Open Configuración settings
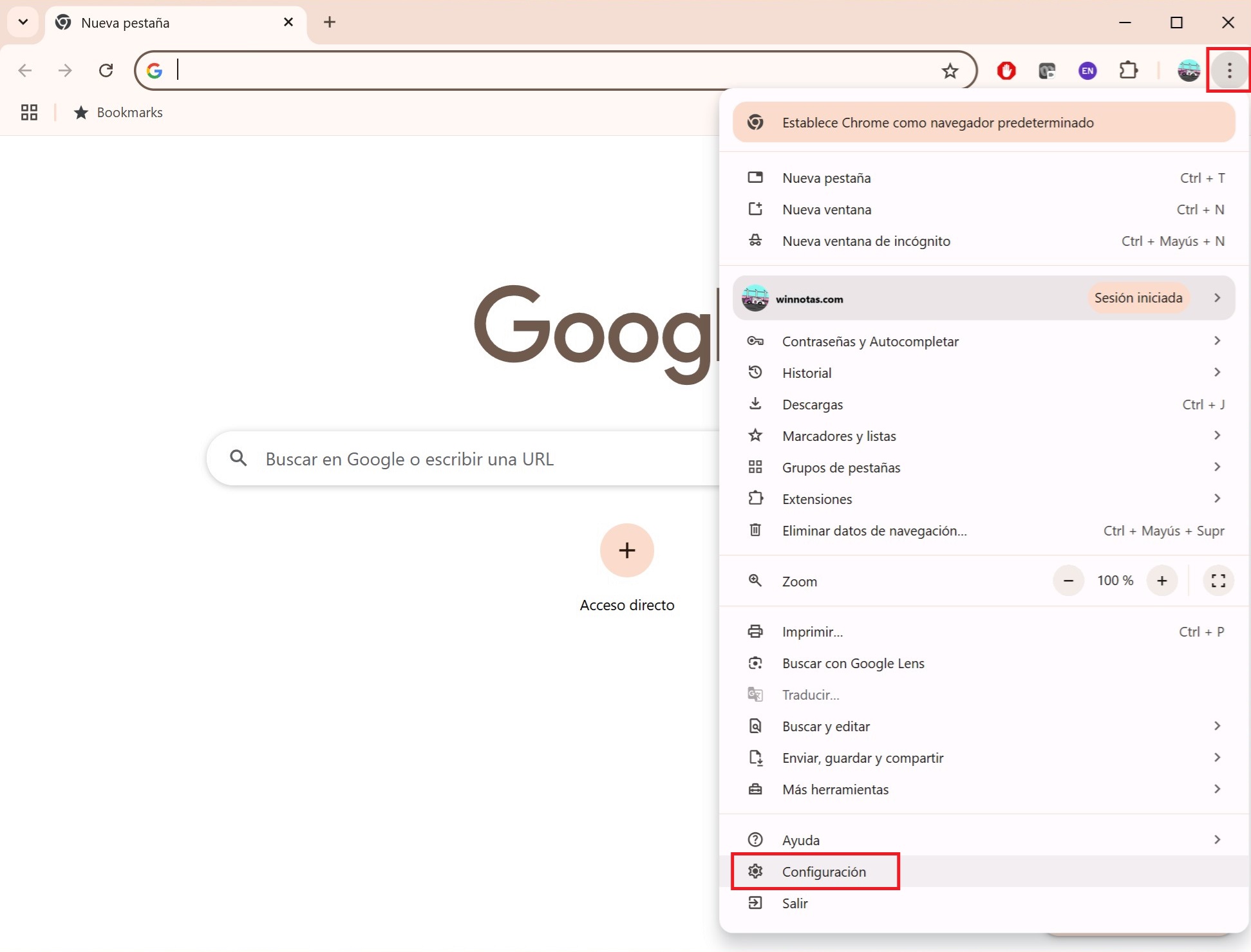The width and height of the screenshot is (1251, 952). [984, 872]
